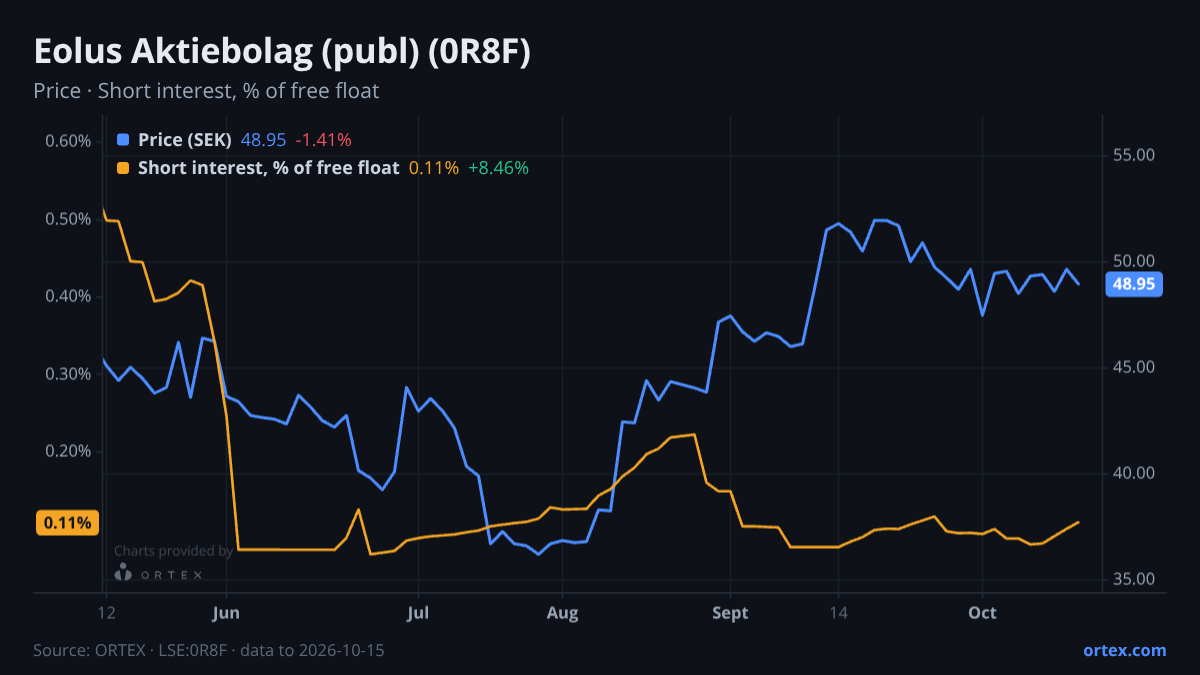Viewport: 1200px width, 675px height.
Task: Click the 50.00 right axis label
Action: click(1133, 261)
